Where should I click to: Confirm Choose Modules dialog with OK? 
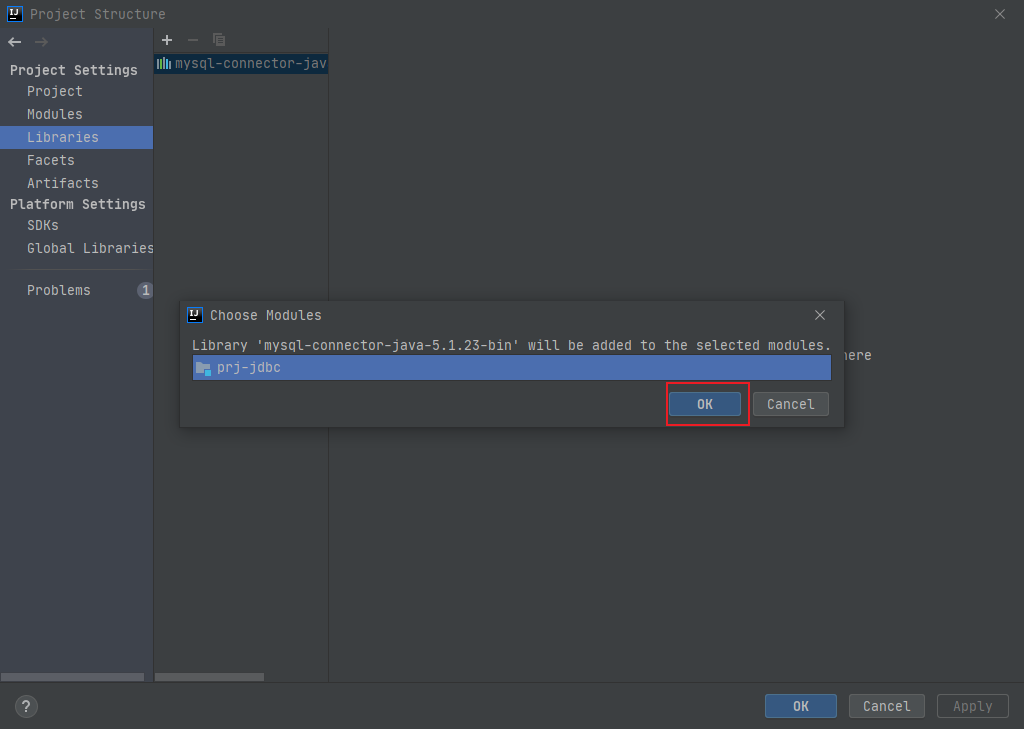[x=705, y=404]
